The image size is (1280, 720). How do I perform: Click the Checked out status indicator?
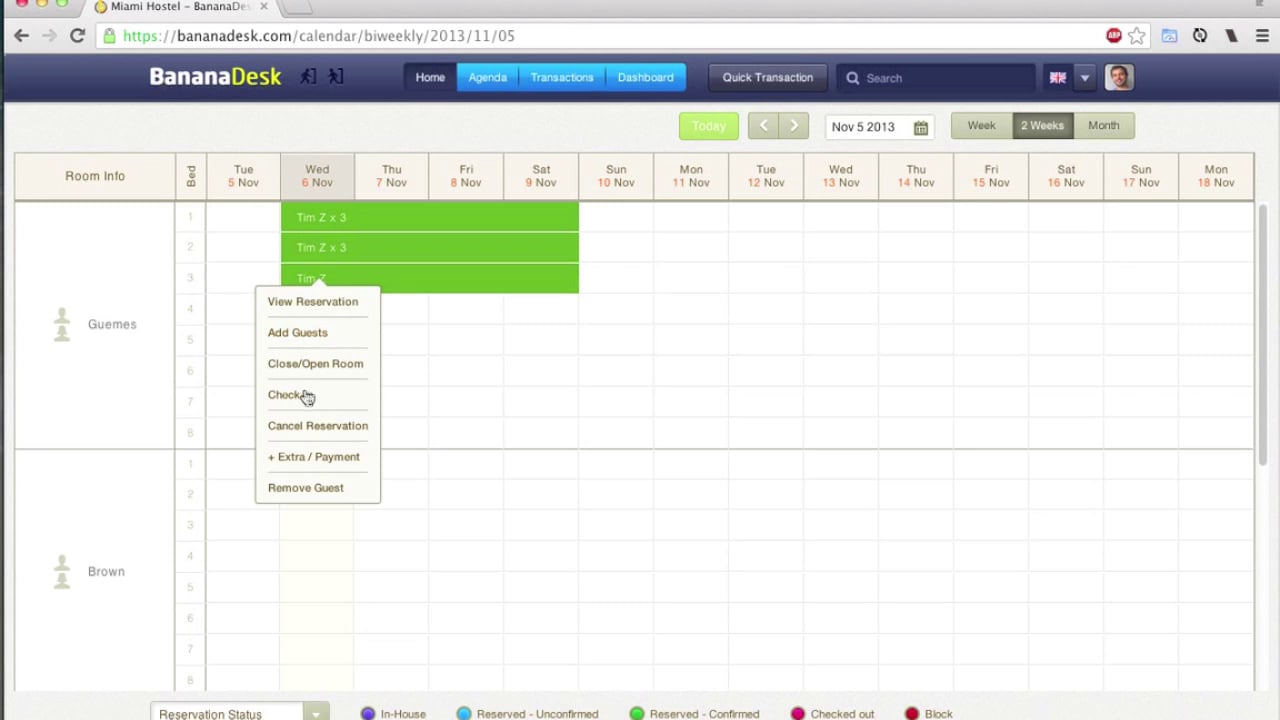coord(797,714)
